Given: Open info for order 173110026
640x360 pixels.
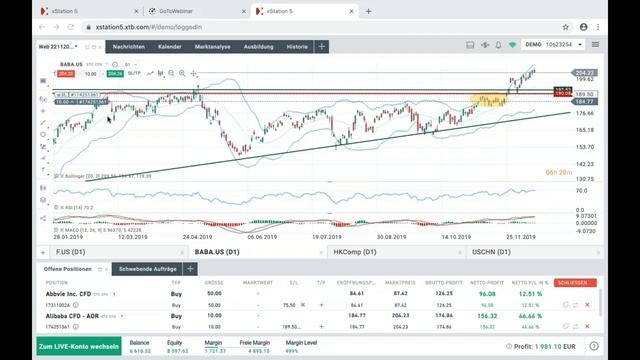Looking at the screenshot, I should point(76,305).
